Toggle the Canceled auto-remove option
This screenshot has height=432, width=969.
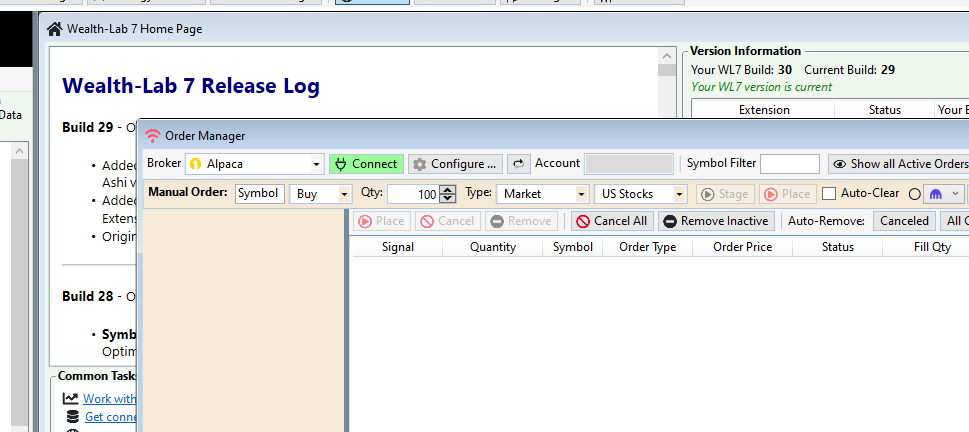(x=904, y=221)
